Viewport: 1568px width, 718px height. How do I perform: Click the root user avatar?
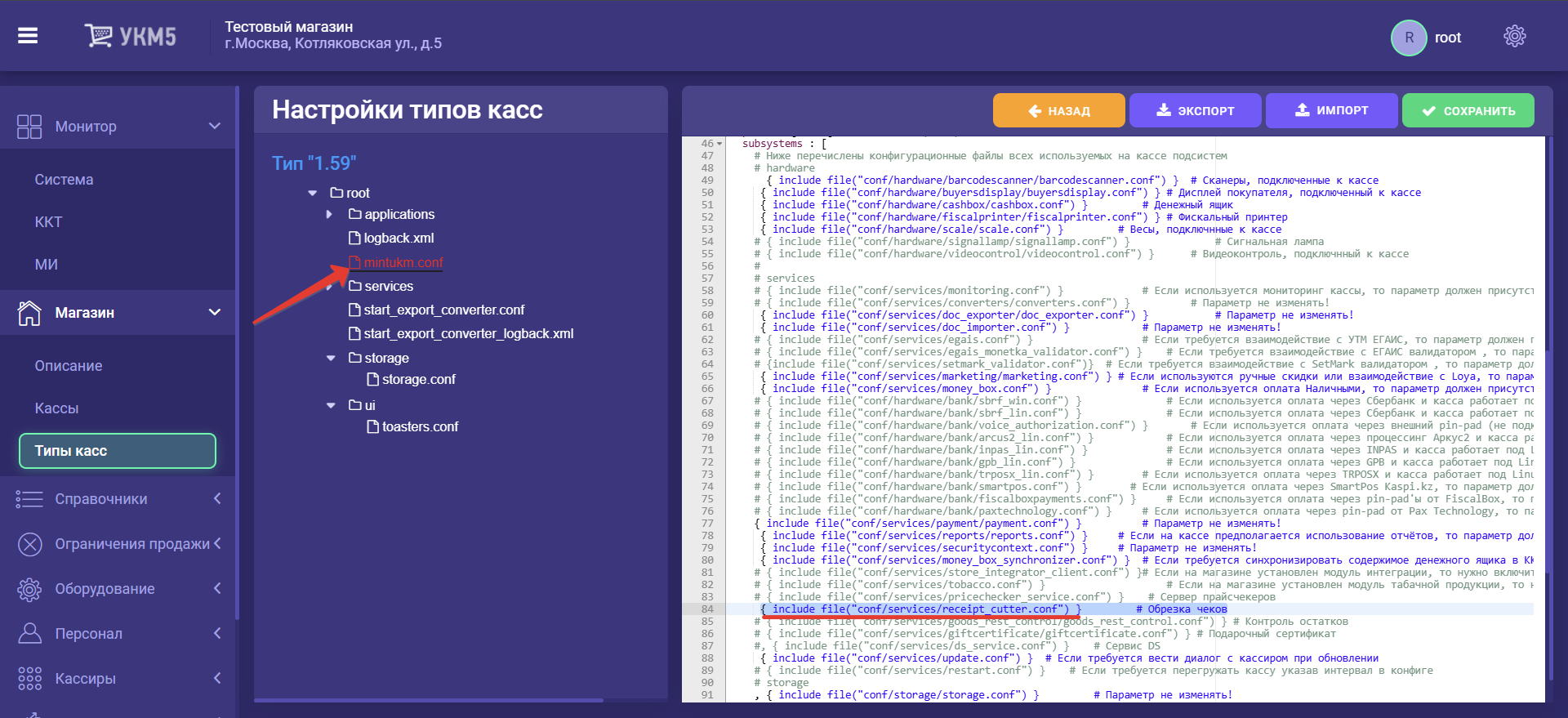[1409, 38]
